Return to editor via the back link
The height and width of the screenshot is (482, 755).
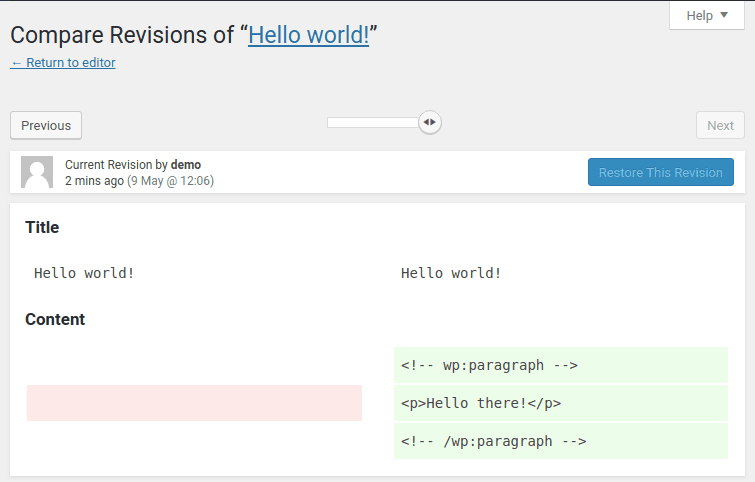(x=63, y=63)
